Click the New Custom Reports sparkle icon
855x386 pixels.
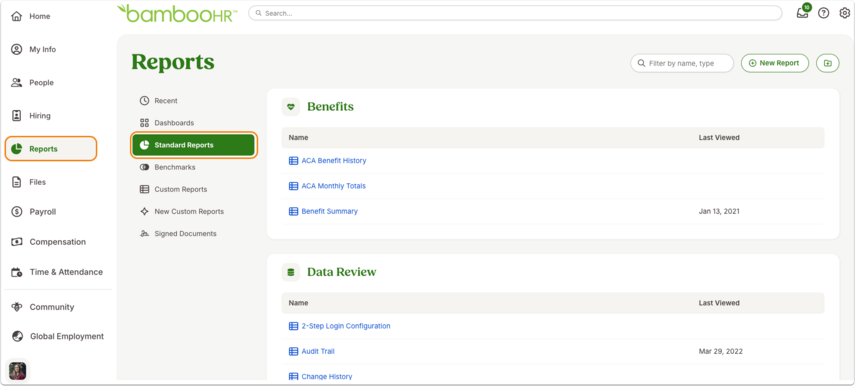pyautogui.click(x=144, y=212)
